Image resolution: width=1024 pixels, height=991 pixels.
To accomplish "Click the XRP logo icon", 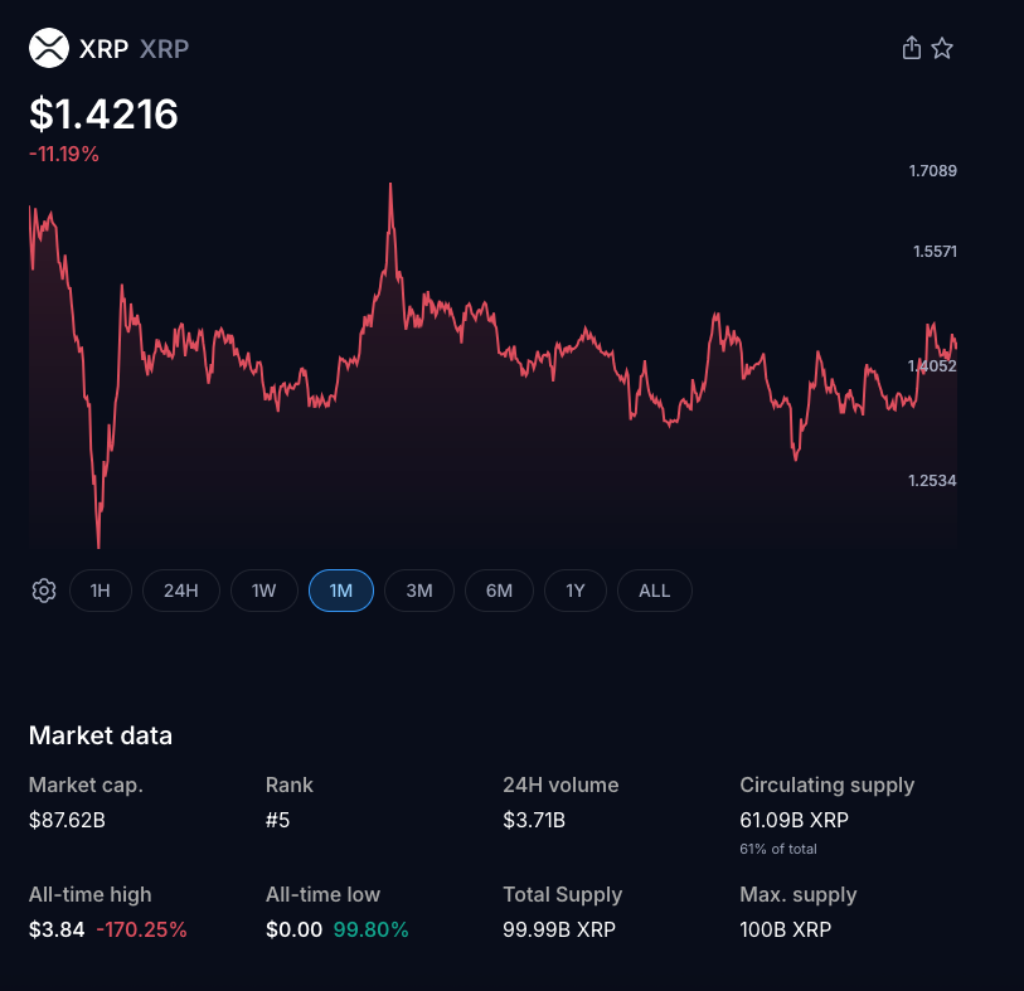I will tap(47, 48).
